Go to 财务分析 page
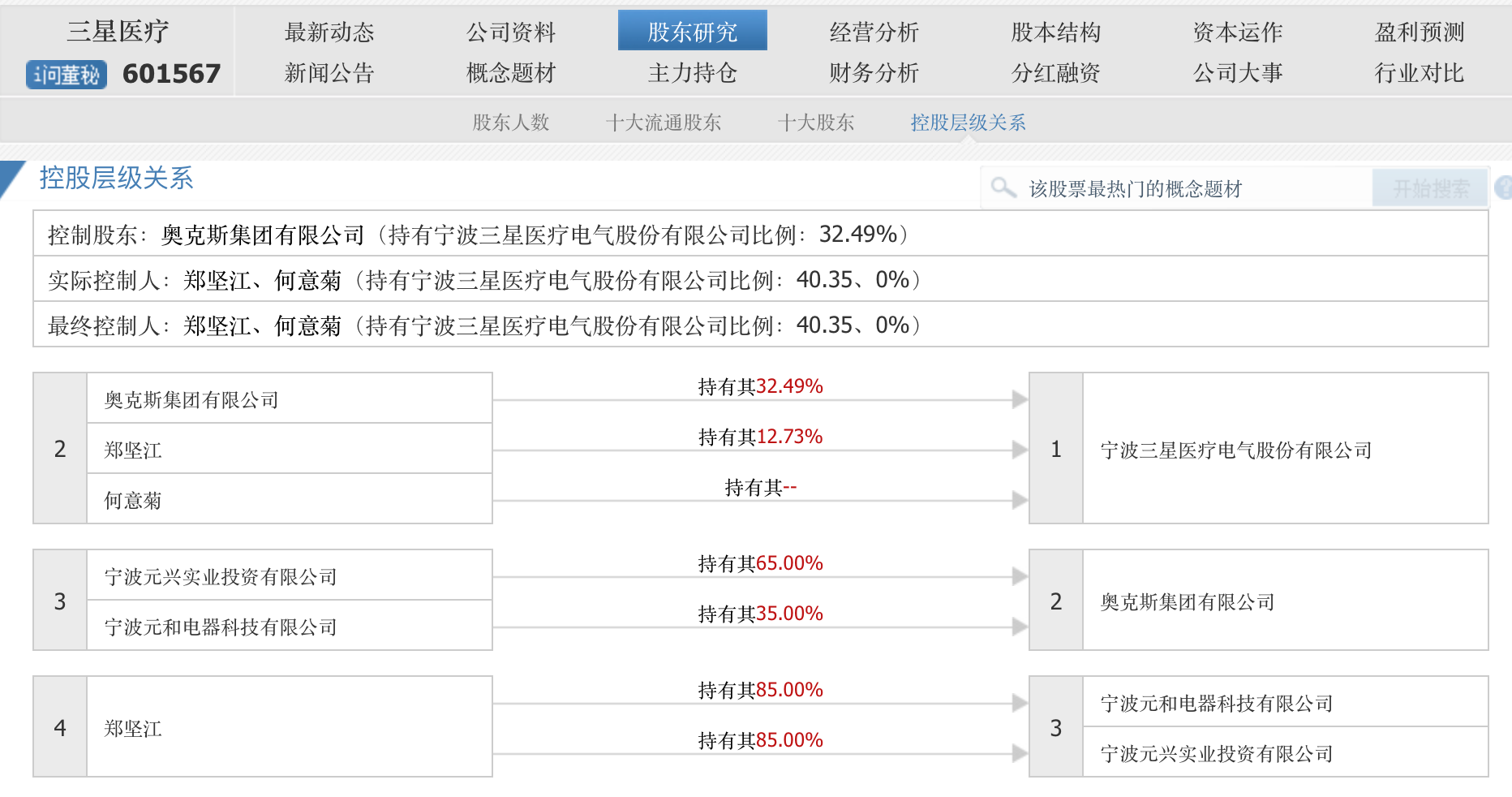The image size is (1512, 797). [874, 73]
